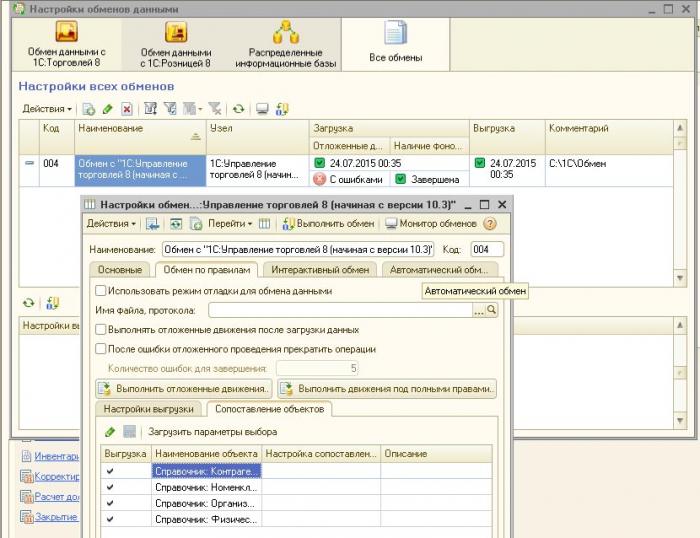The width and height of the screenshot is (700, 538).
Task: Open 'Монитор обменов'
Action: [x=431, y=224]
